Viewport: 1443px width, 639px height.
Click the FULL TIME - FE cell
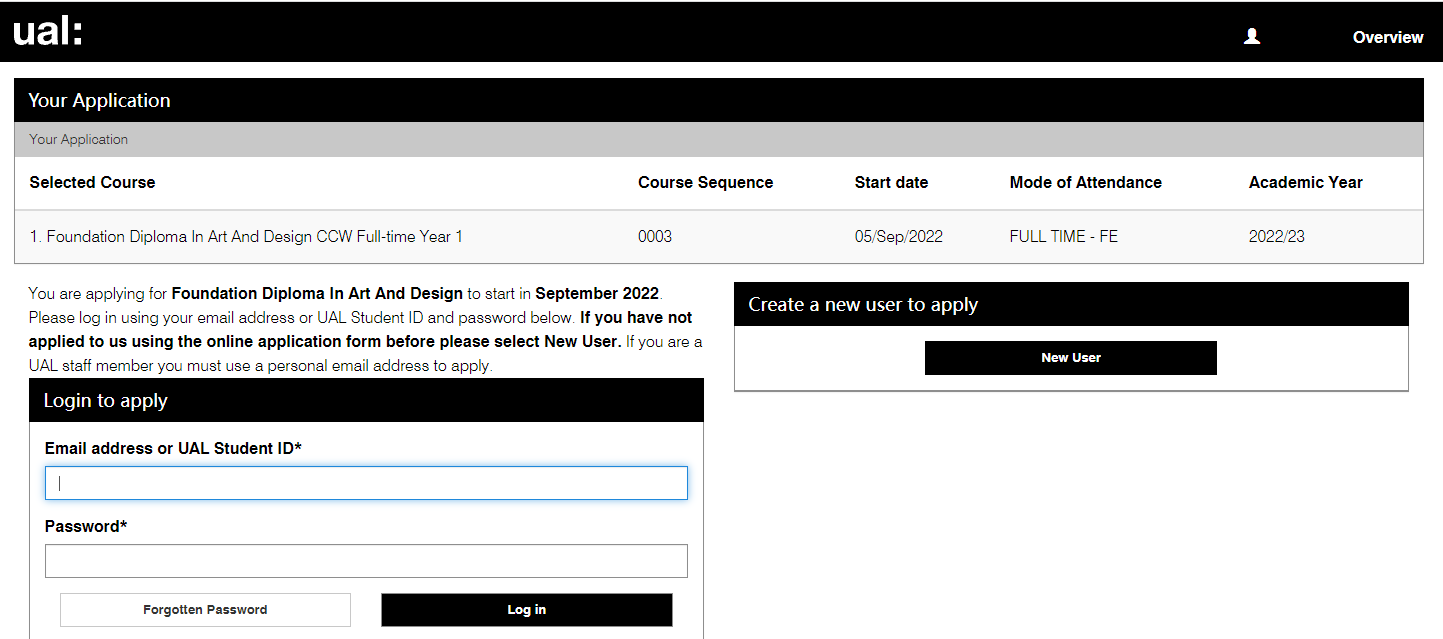(x=1063, y=237)
